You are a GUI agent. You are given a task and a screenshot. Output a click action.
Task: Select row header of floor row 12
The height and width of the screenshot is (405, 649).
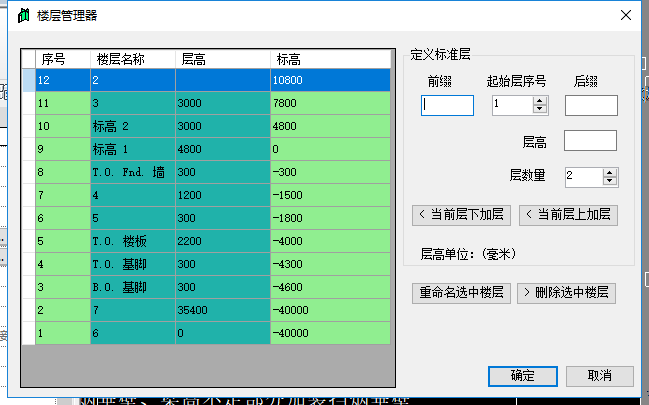coord(29,80)
